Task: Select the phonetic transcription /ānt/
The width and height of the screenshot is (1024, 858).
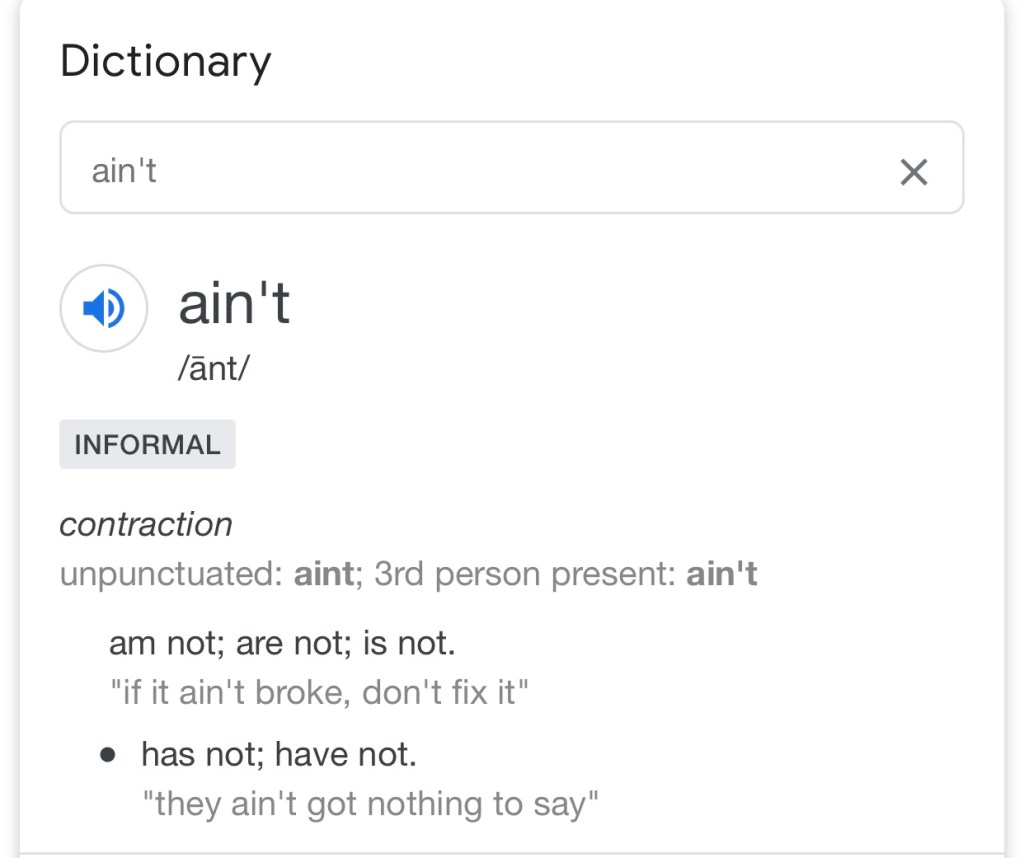Action: [x=212, y=368]
